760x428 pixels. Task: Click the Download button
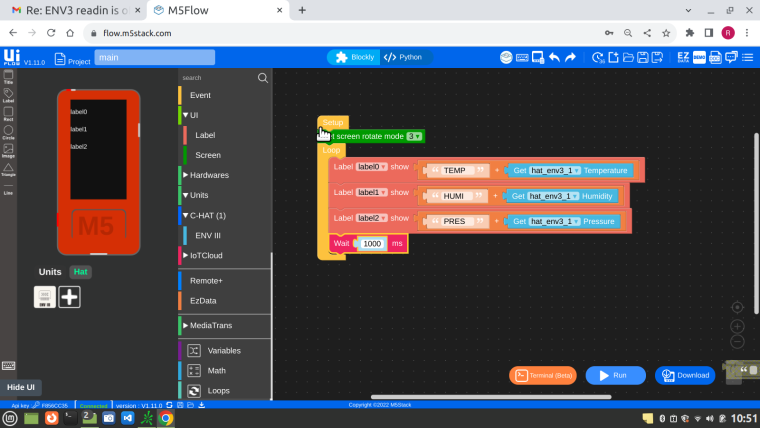685,375
